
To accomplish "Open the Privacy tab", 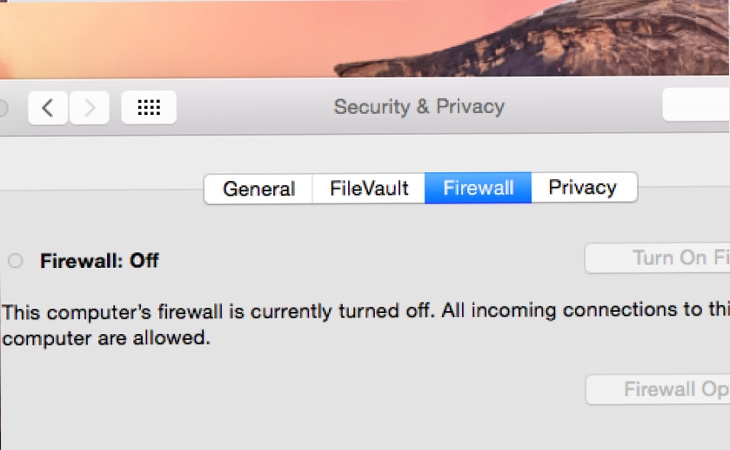I will (x=583, y=188).
